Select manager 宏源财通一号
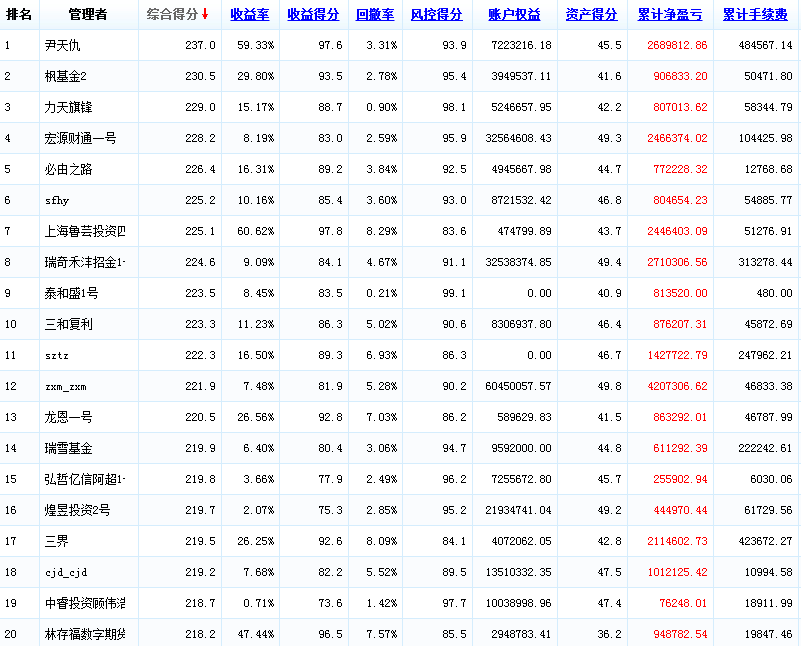Screen dimensions: 801x646 click(x=80, y=138)
